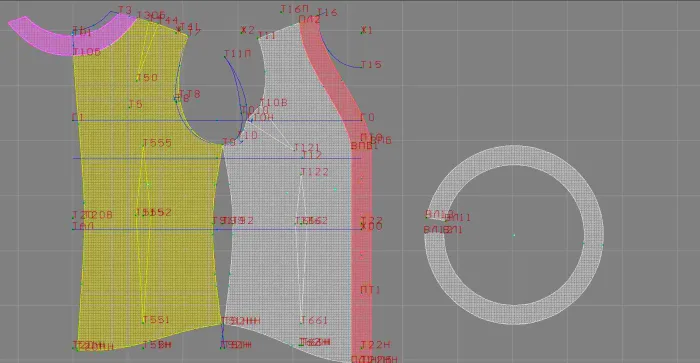Click point T5 on the back piece
This screenshot has height=363, width=700.
(x=135, y=104)
